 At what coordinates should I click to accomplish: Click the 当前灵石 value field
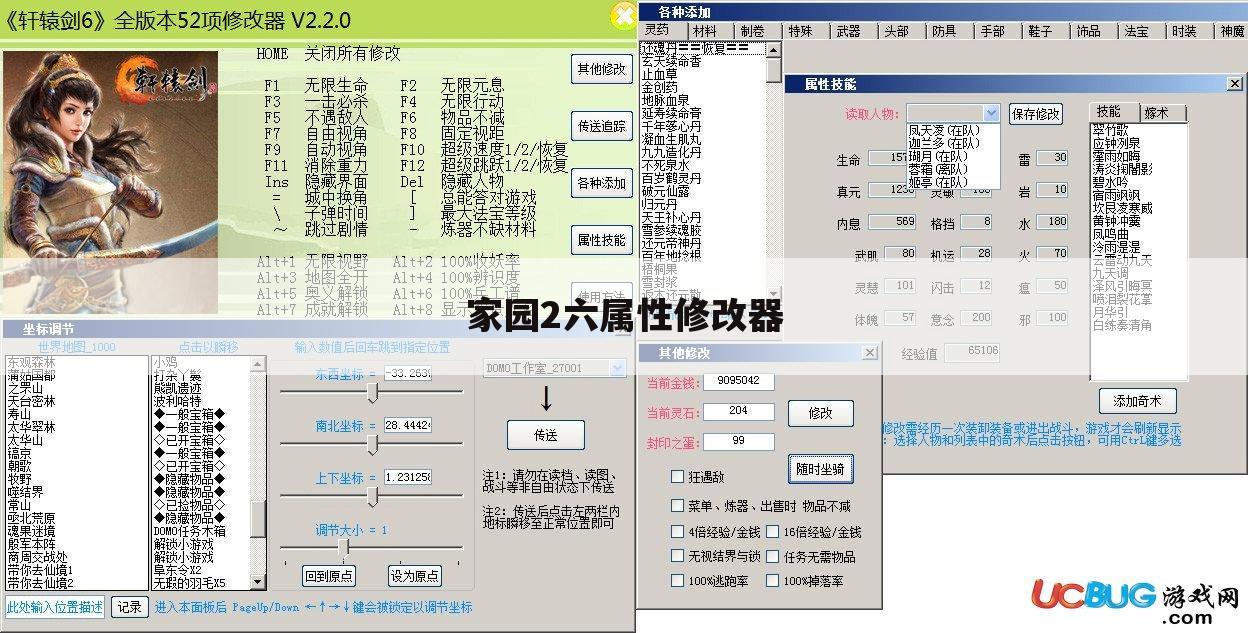click(738, 411)
